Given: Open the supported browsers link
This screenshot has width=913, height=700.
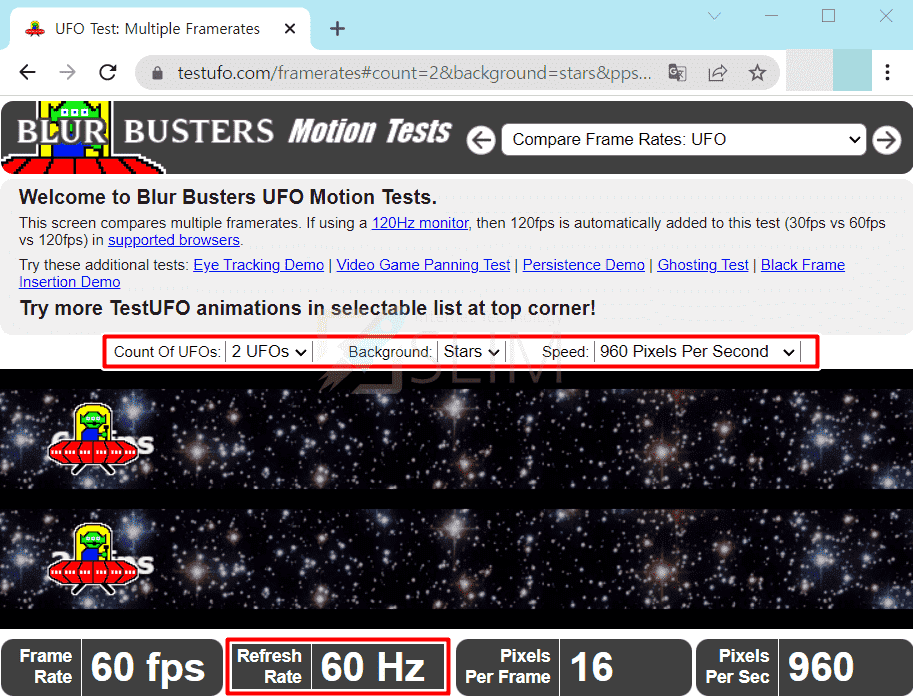Looking at the screenshot, I should pos(174,240).
